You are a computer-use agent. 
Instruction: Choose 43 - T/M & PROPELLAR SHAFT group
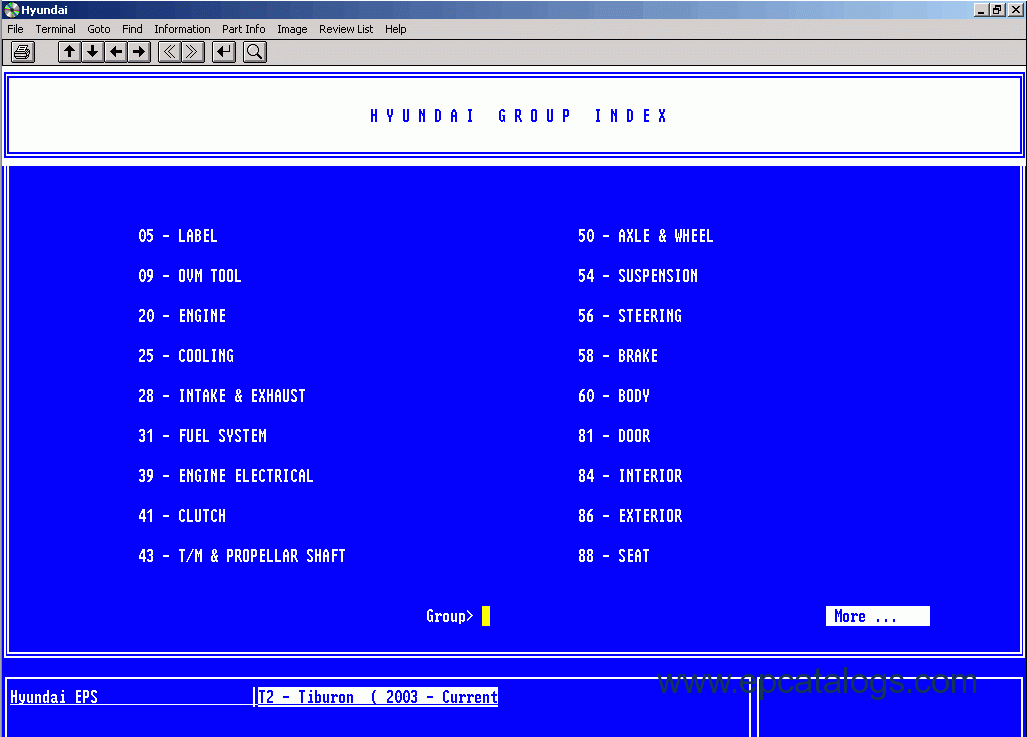pyautogui.click(x=241, y=556)
